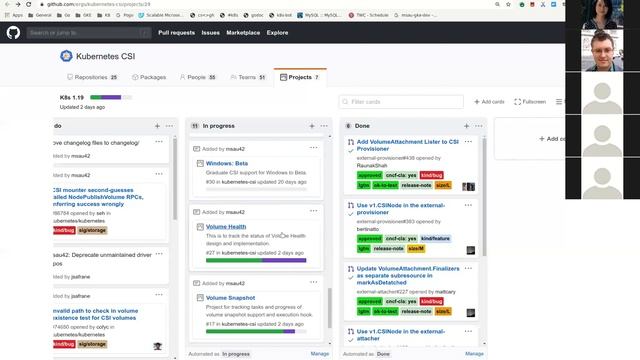
Task: Click Add cards button
Action: click(489, 102)
